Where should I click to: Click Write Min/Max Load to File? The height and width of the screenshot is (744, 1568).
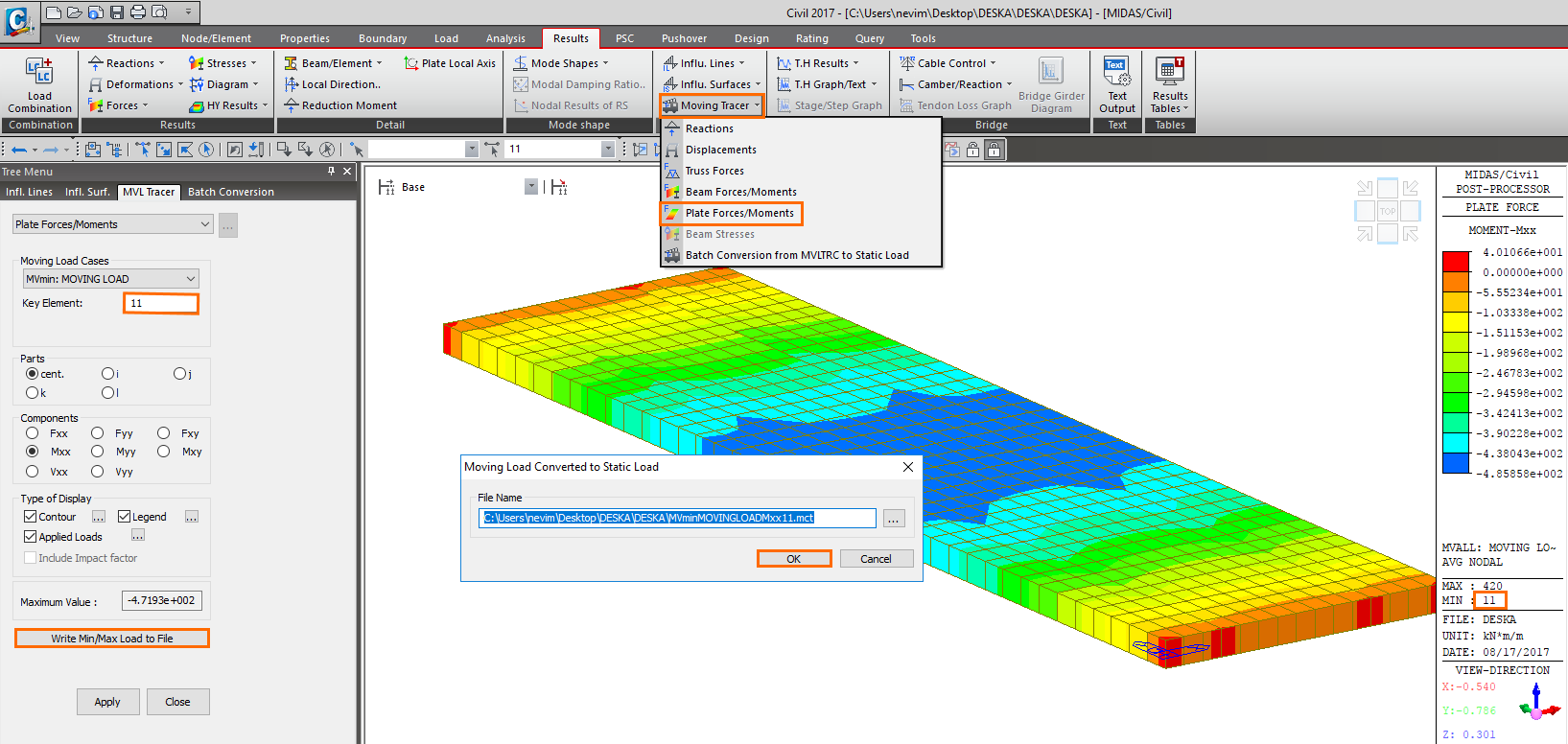[112, 639]
